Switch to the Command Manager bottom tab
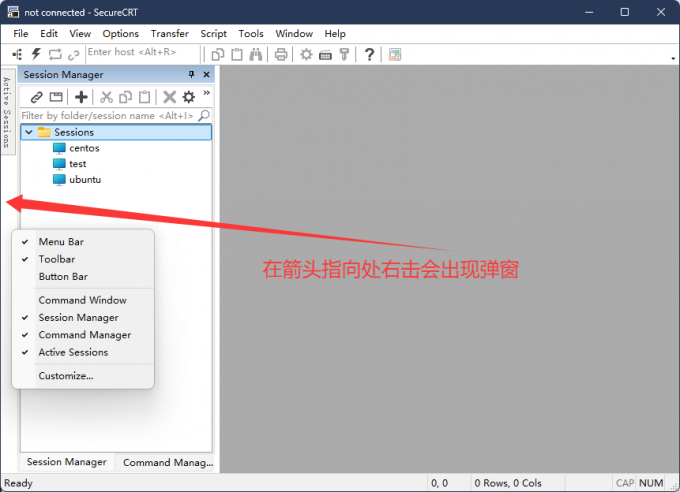680x492 pixels. click(168, 462)
